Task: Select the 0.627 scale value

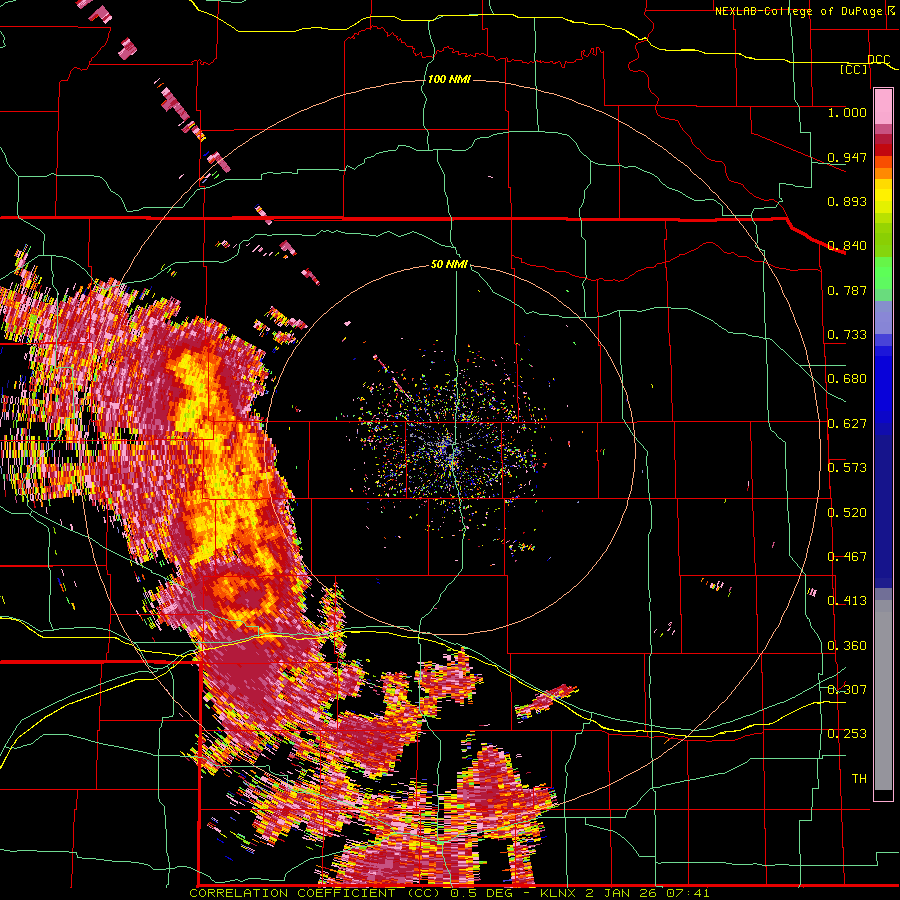Action: [x=847, y=424]
